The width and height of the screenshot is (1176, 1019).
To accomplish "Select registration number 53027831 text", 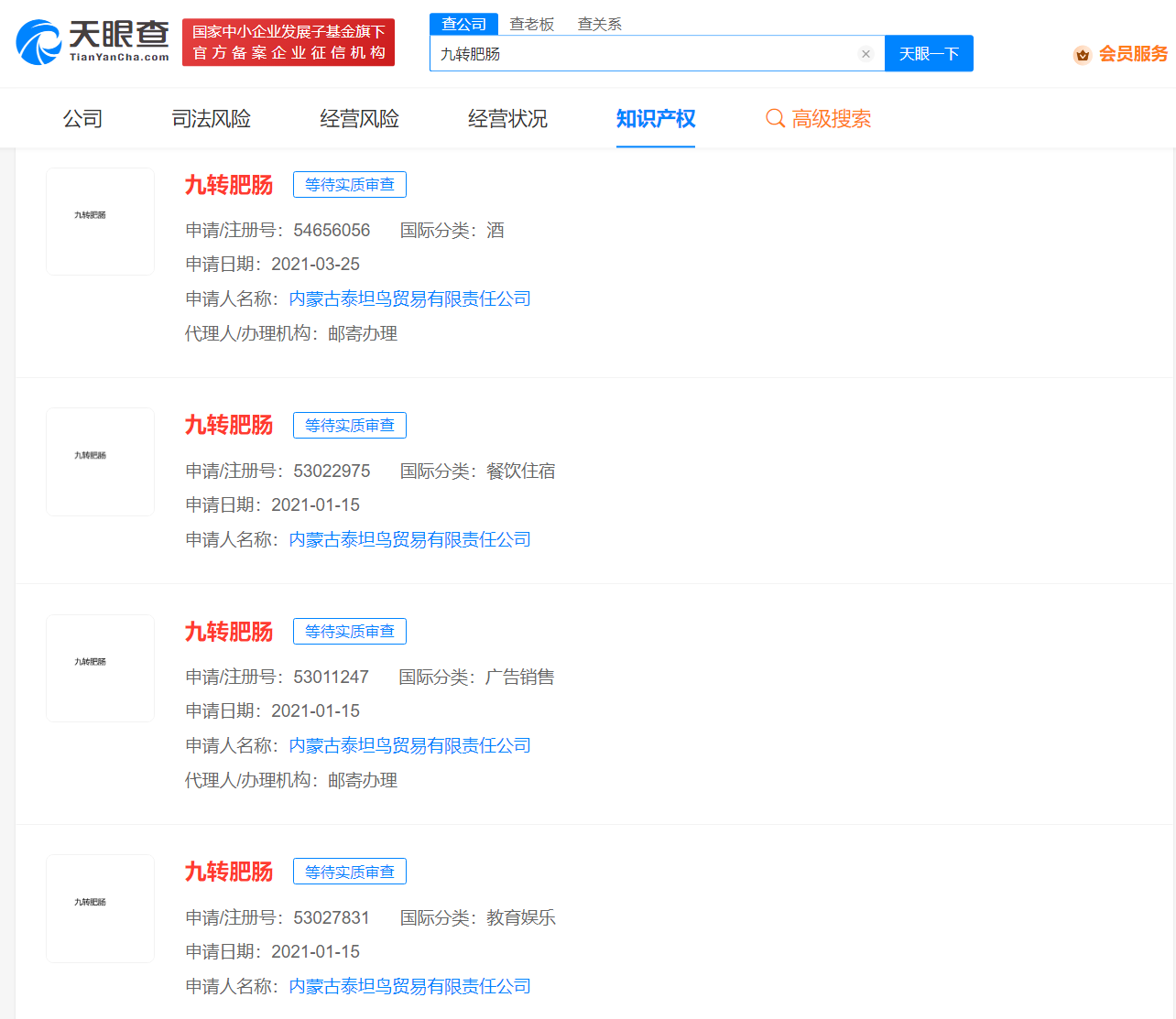I will tap(332, 918).
